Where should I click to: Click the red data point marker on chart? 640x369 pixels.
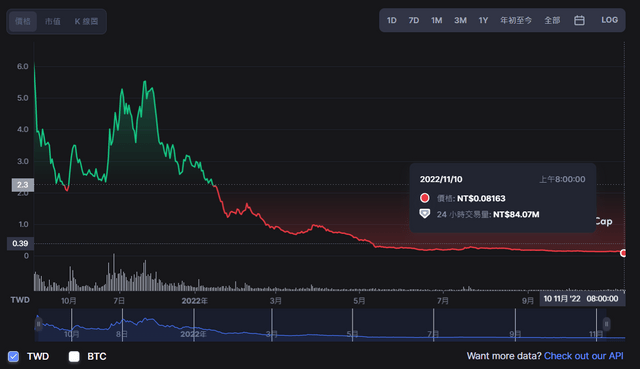click(623, 253)
